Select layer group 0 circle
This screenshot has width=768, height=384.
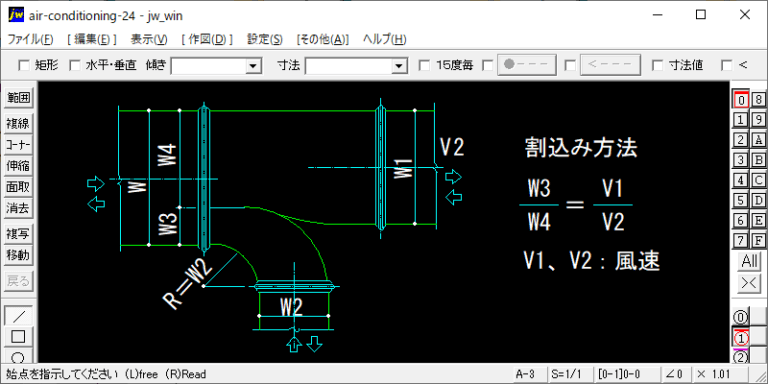741,317
